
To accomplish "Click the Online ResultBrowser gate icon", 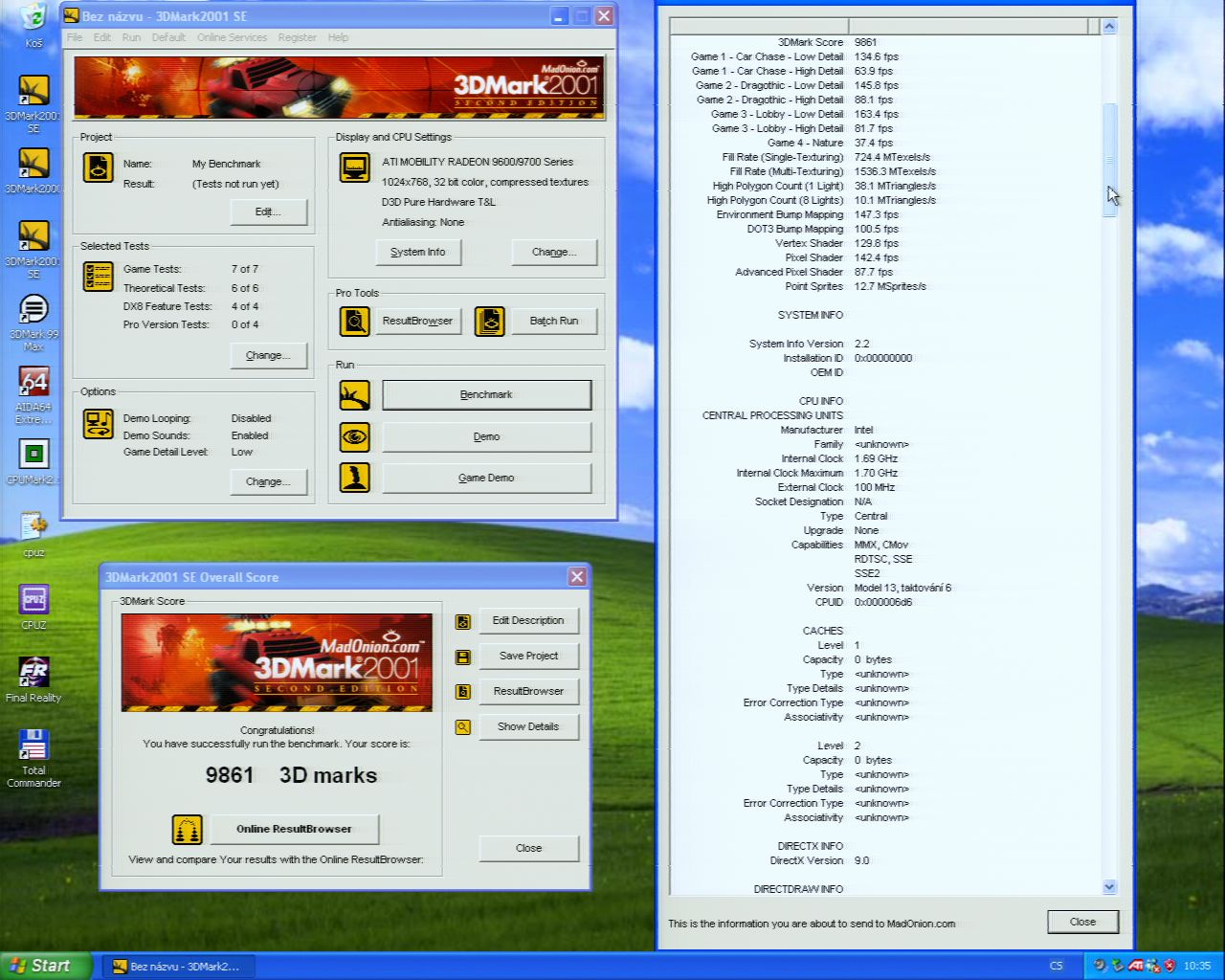I will (x=188, y=829).
